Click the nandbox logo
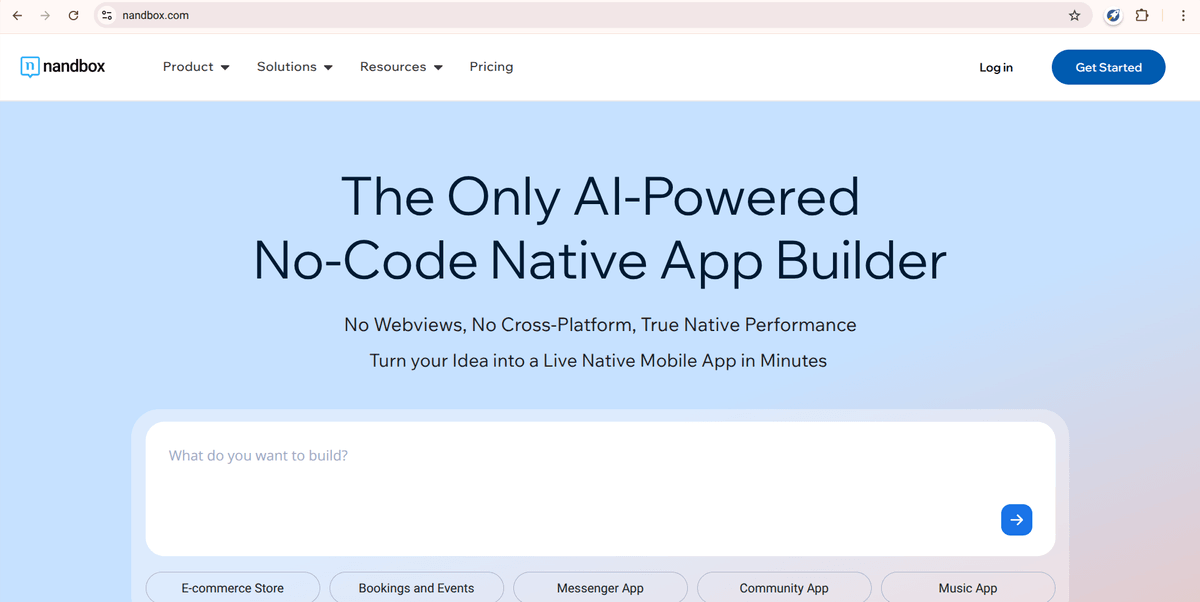 (x=62, y=67)
